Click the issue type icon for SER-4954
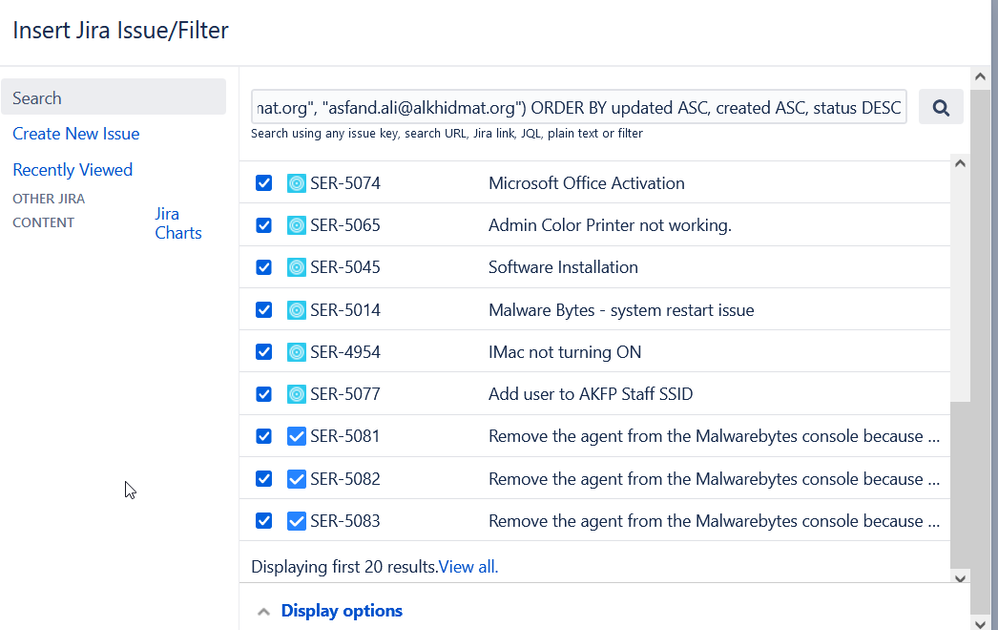Image resolution: width=998 pixels, height=630 pixels. pos(296,352)
